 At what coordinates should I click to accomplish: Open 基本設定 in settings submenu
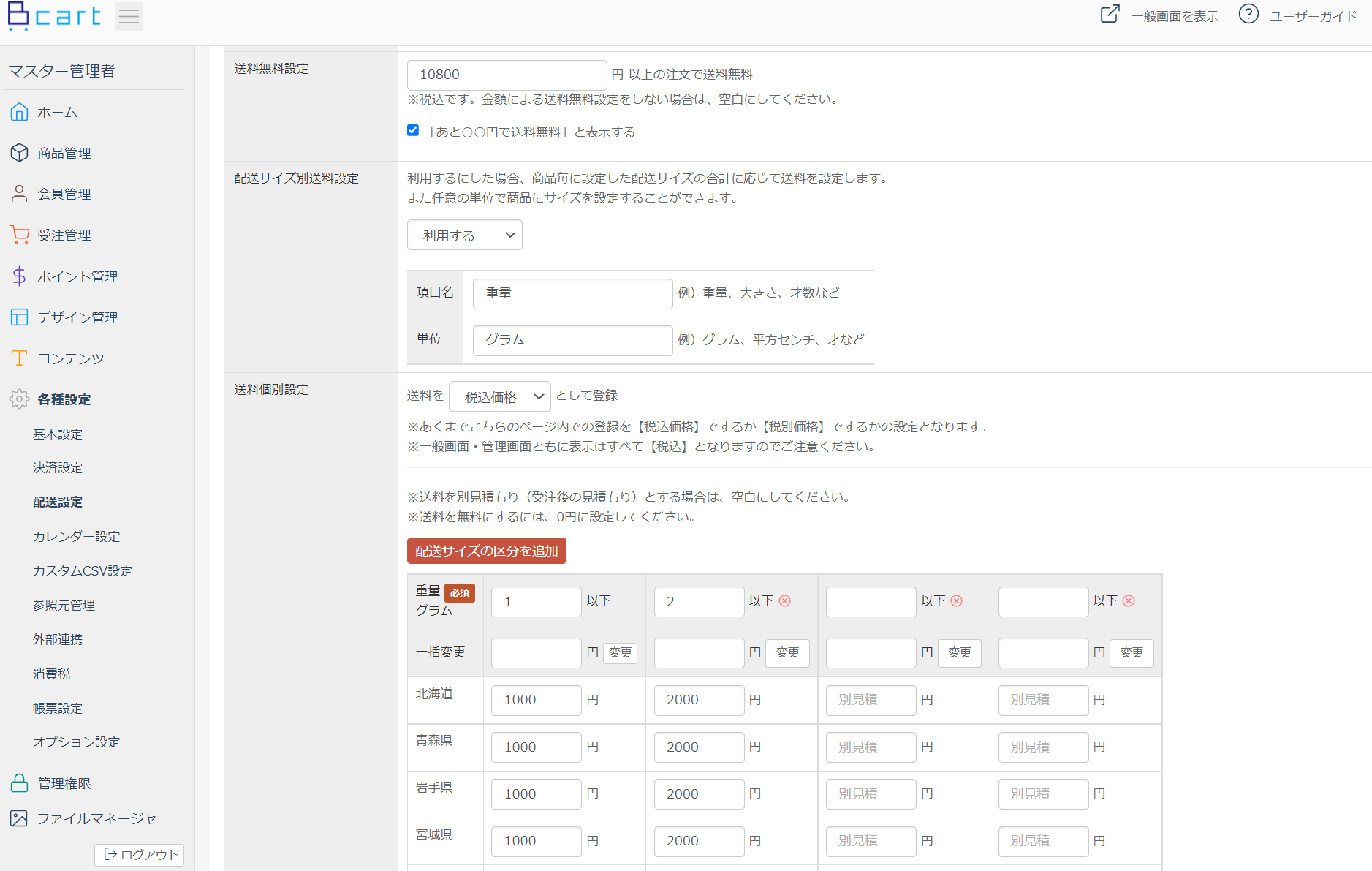click(x=58, y=434)
